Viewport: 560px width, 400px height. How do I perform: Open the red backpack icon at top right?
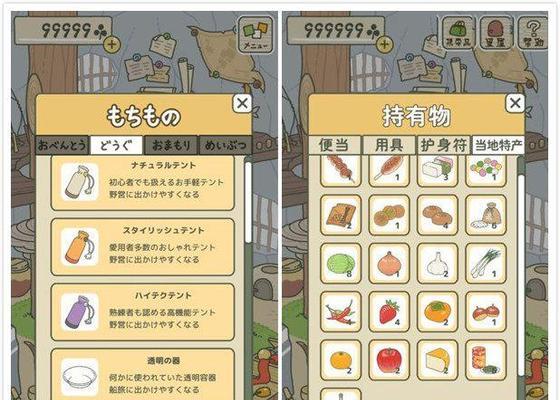coord(496,33)
